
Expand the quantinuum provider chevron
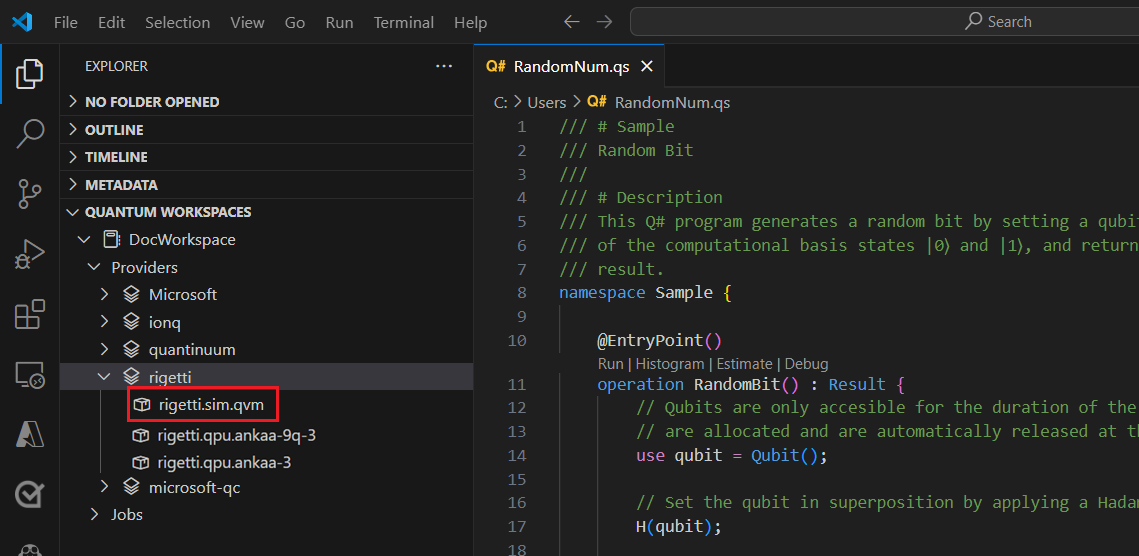105,350
